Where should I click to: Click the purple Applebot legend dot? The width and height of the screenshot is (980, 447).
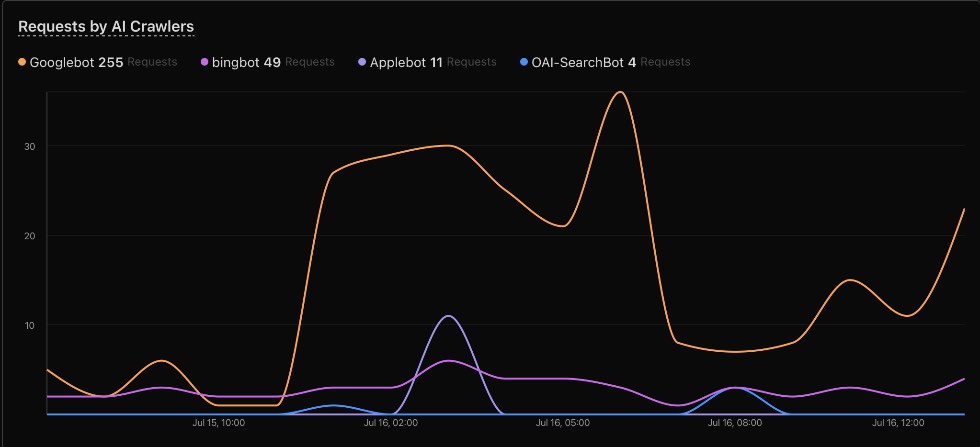(x=362, y=62)
